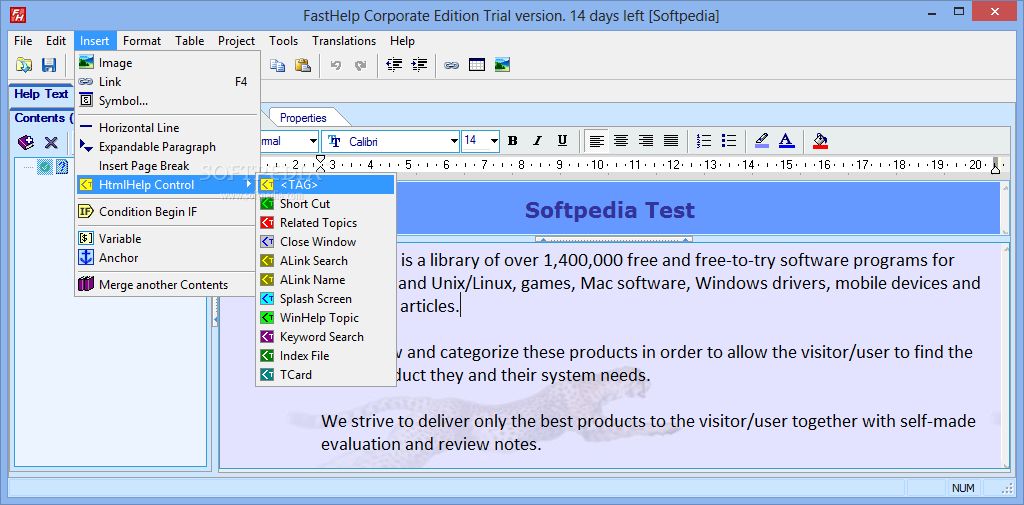Click the save floppy disk icon
The height and width of the screenshot is (505, 1024).
[49, 65]
